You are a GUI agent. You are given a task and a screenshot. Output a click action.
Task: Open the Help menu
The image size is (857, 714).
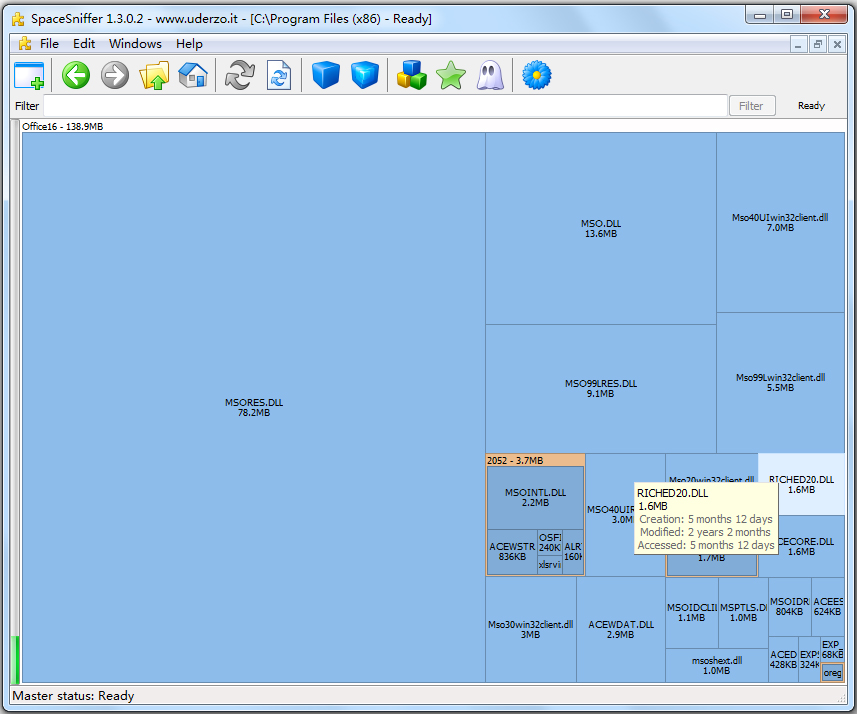click(189, 44)
